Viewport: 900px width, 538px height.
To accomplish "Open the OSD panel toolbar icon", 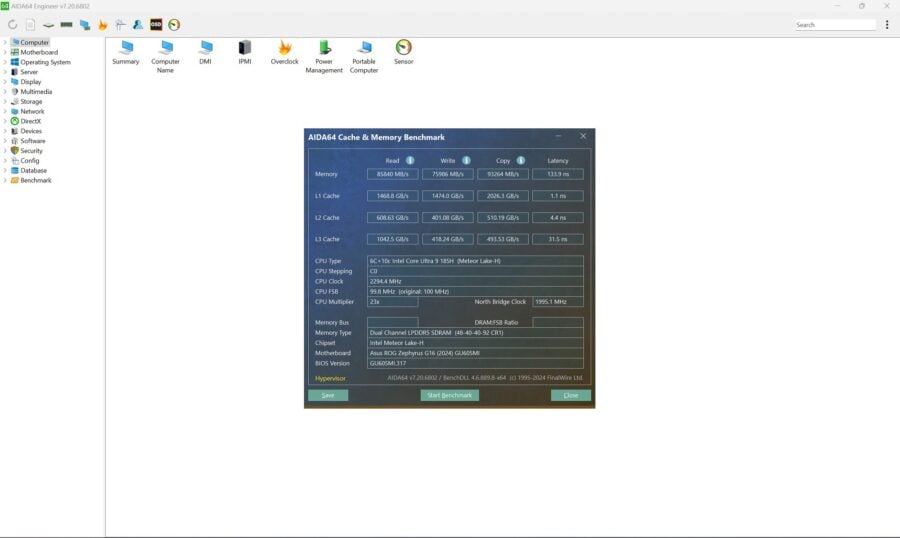I will (x=156, y=25).
